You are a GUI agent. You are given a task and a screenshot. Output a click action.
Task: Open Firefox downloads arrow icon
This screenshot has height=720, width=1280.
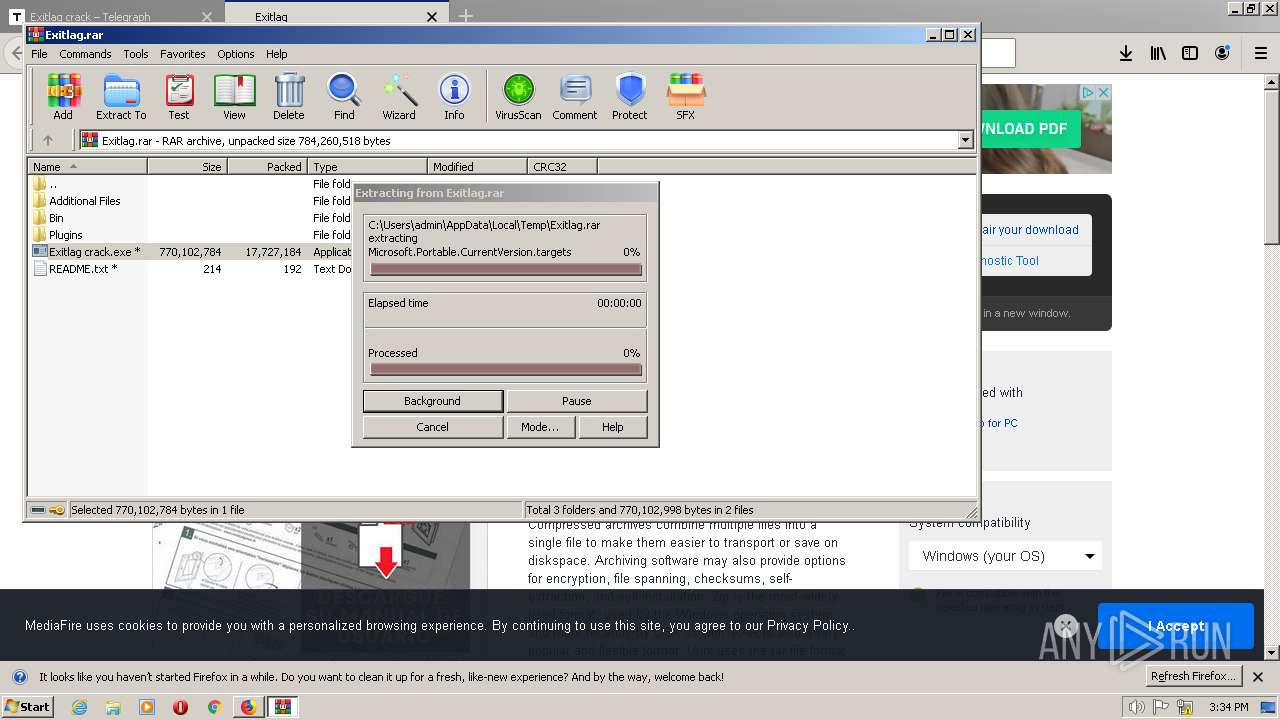pos(1126,53)
